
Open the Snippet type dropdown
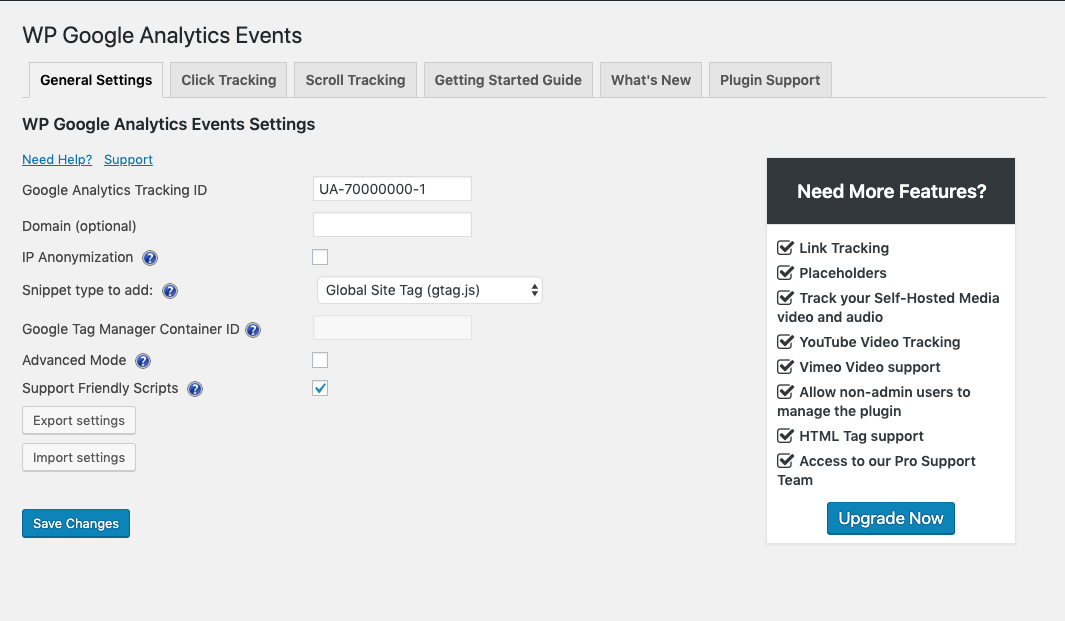[x=429, y=290]
